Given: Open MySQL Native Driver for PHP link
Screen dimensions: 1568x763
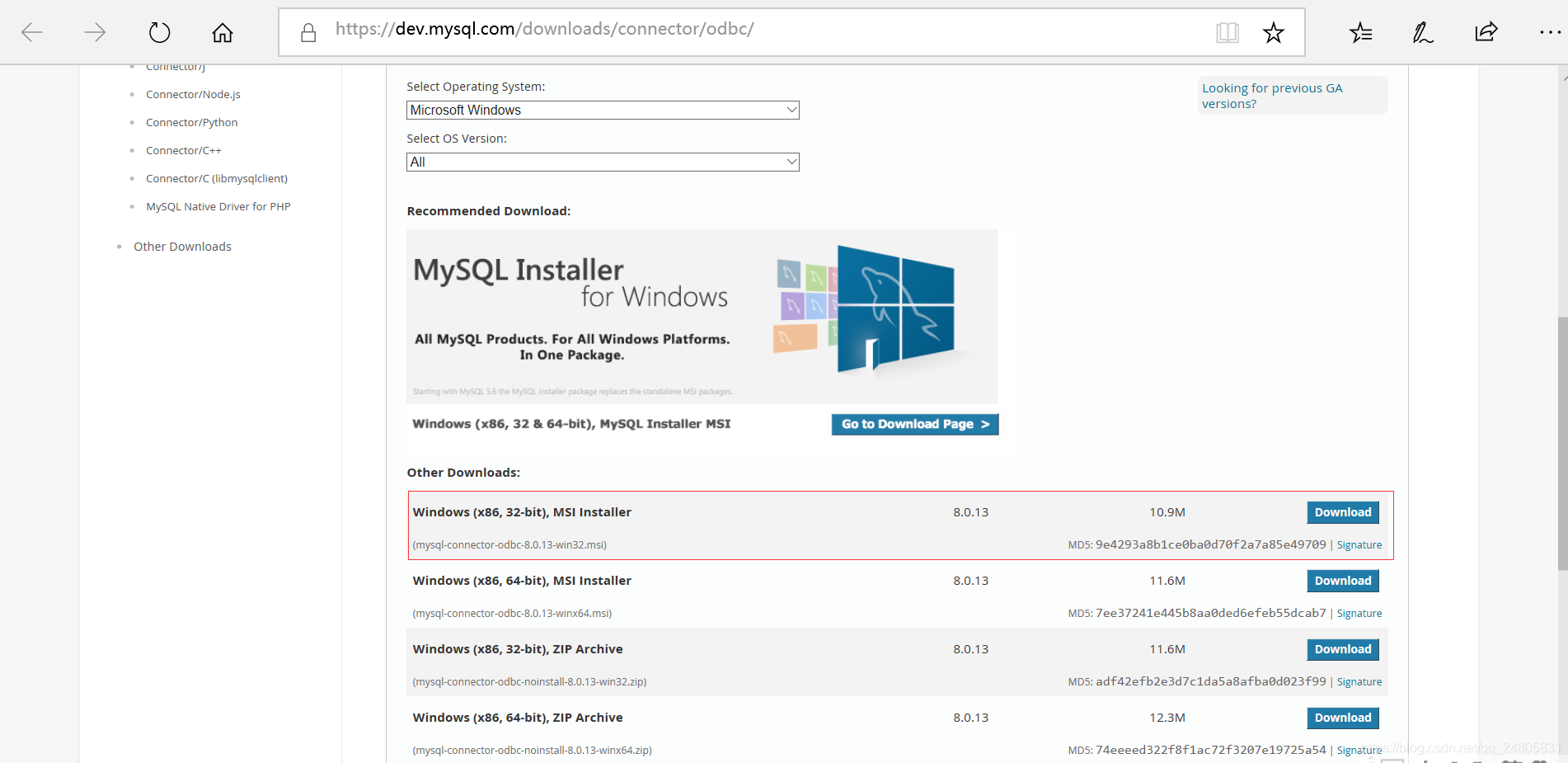Looking at the screenshot, I should click(x=218, y=206).
